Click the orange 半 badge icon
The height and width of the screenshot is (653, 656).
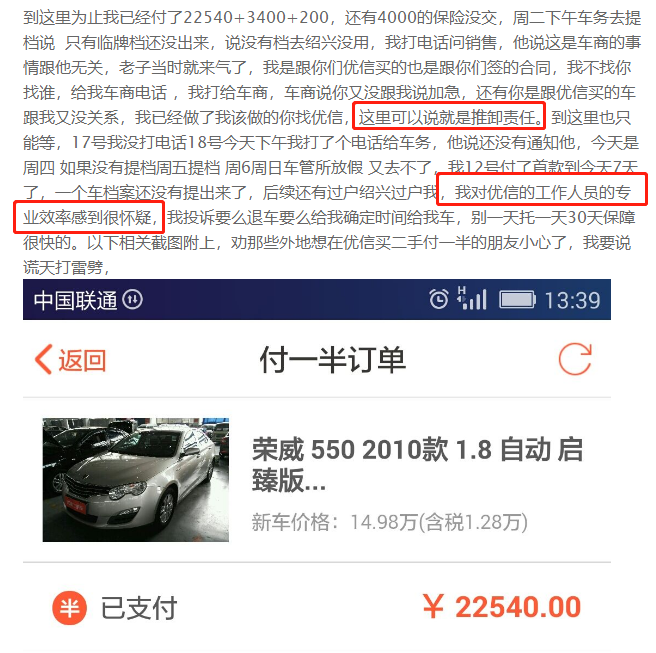69,608
